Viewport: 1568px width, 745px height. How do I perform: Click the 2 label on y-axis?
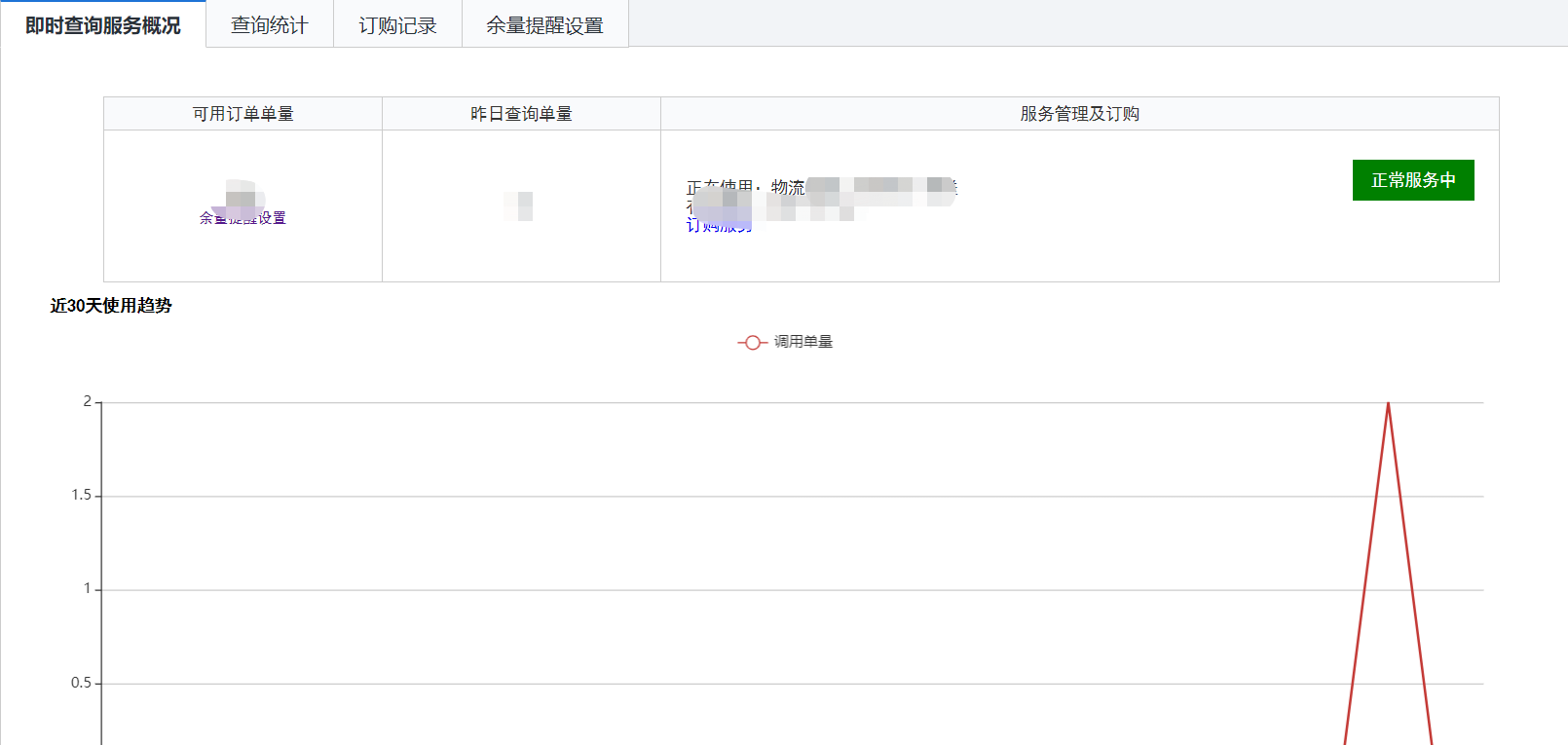pos(87,401)
